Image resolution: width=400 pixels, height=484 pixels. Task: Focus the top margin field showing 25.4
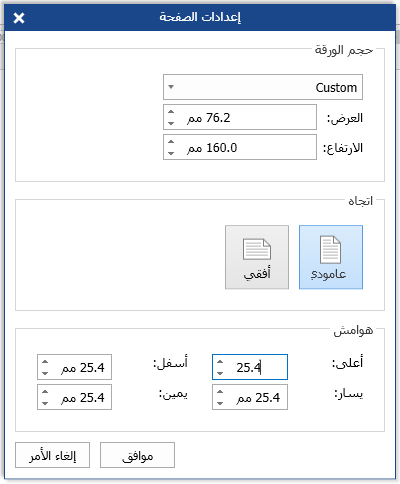tap(250, 367)
